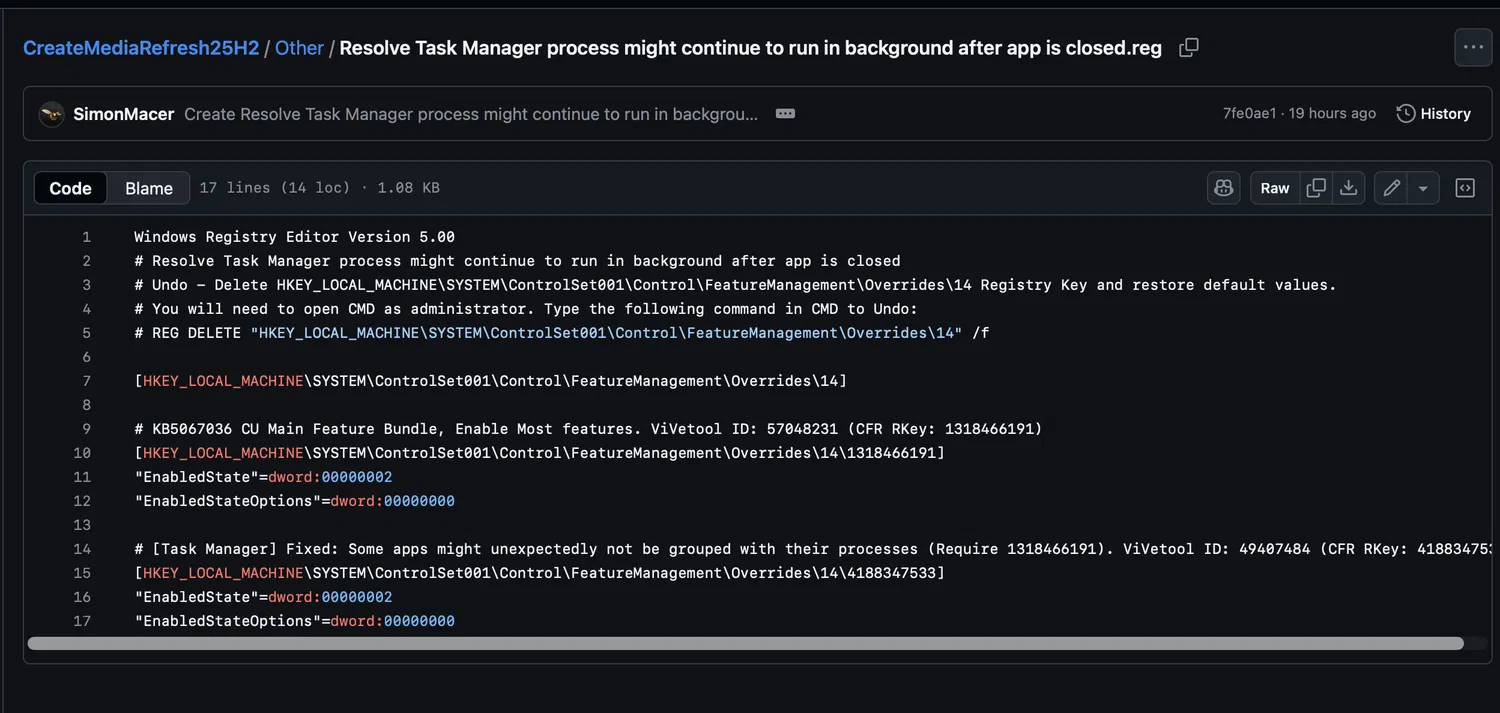The height and width of the screenshot is (713, 1500).
Task: Click the horizontal code scrollbar
Action: coord(745,643)
